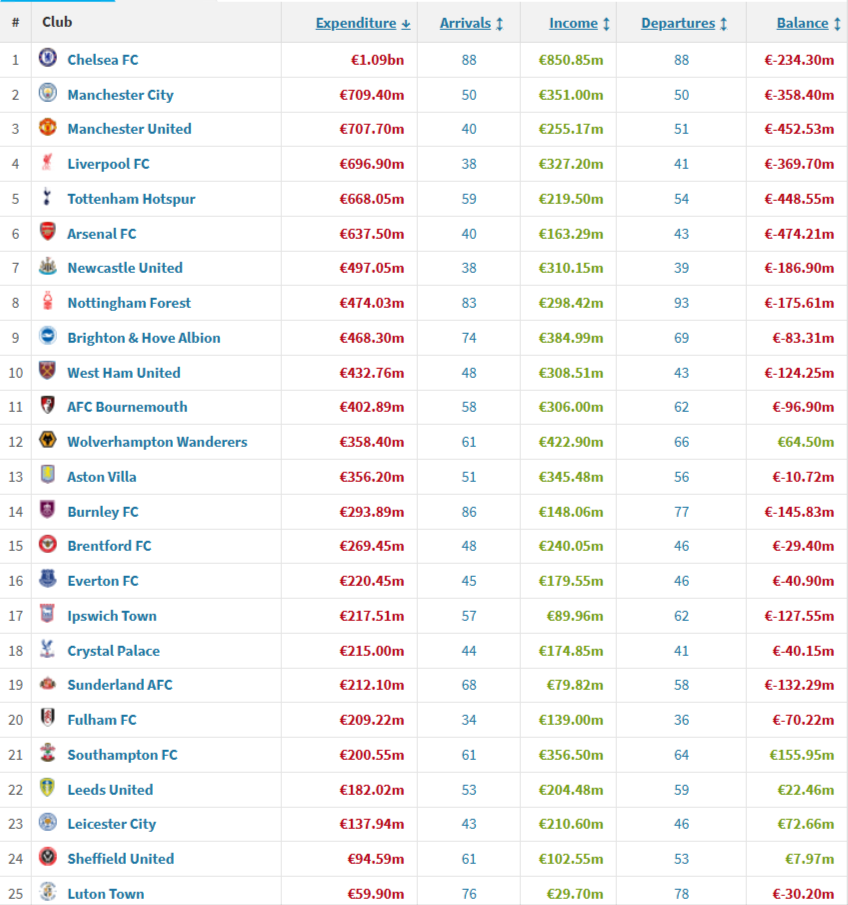Click the Leeds United club crest

click(47, 788)
